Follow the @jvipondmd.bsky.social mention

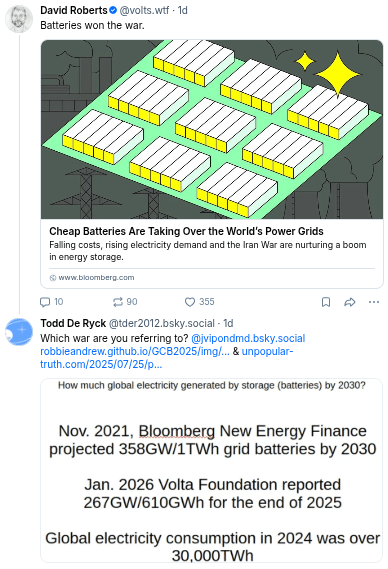tap(248, 338)
